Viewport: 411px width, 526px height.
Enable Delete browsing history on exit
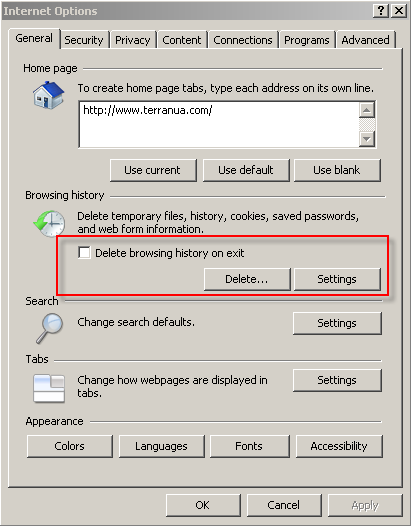coord(84,252)
